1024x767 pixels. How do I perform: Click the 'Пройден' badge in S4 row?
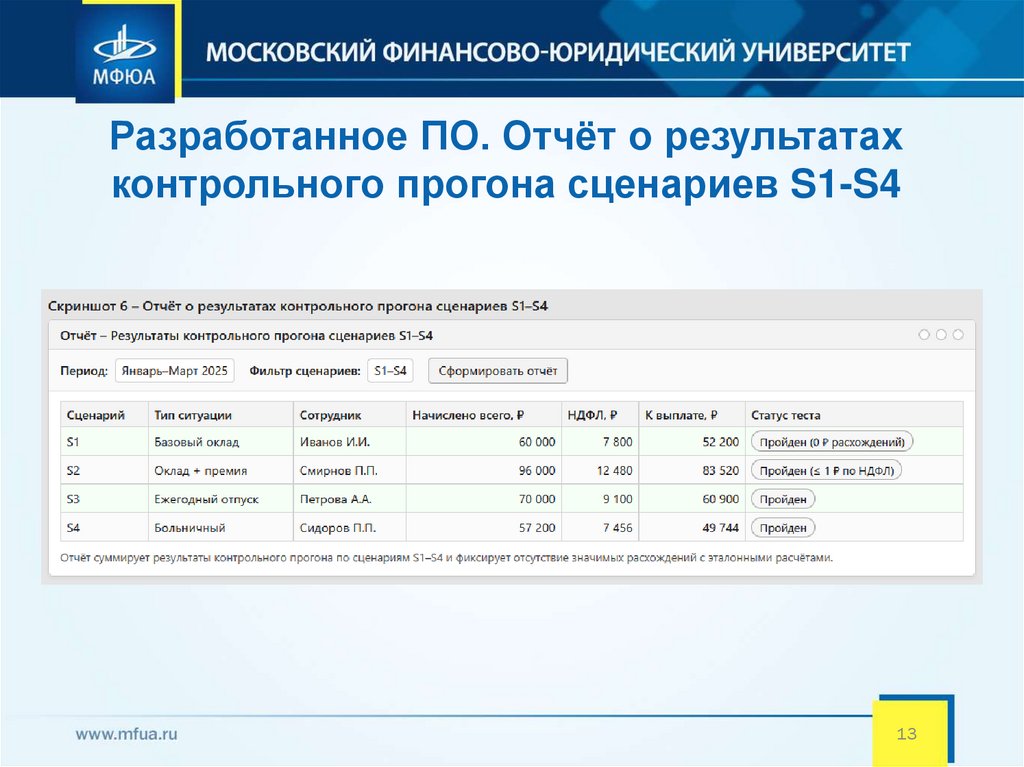click(783, 528)
